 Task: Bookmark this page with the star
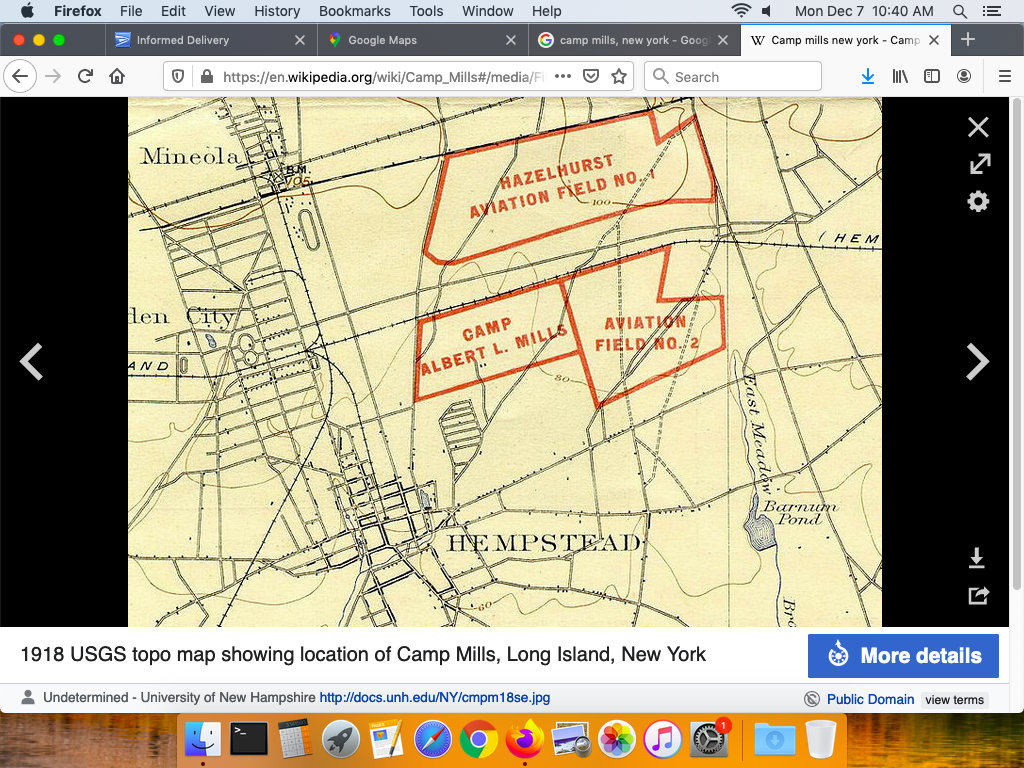pyautogui.click(x=619, y=76)
